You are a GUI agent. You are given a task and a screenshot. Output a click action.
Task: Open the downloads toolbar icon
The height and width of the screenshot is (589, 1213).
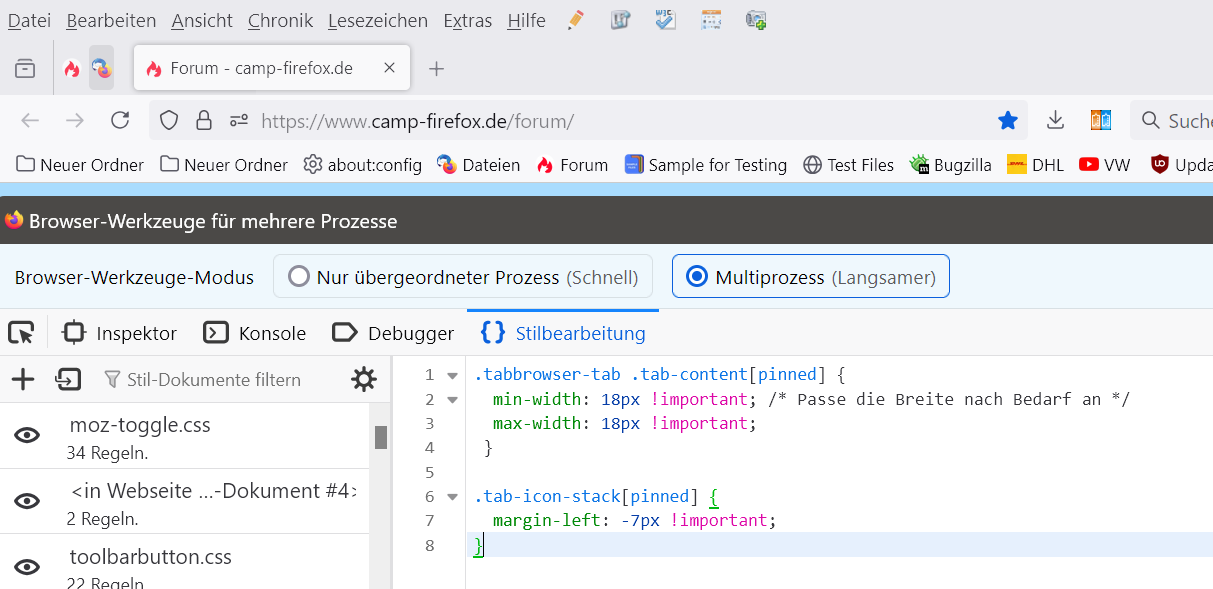click(1055, 121)
